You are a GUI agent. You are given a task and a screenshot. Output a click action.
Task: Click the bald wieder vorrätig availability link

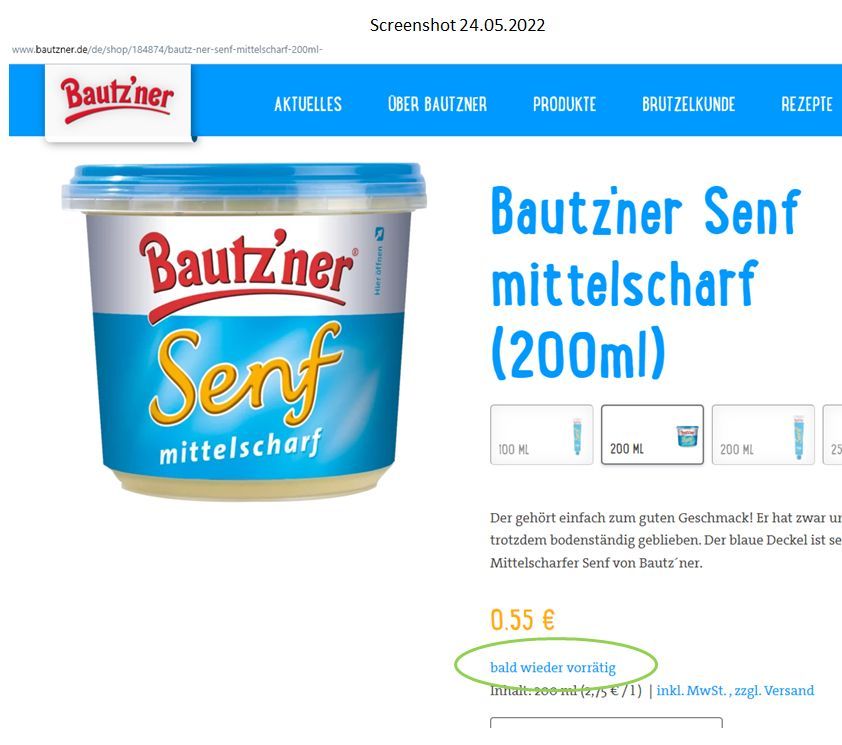553,668
